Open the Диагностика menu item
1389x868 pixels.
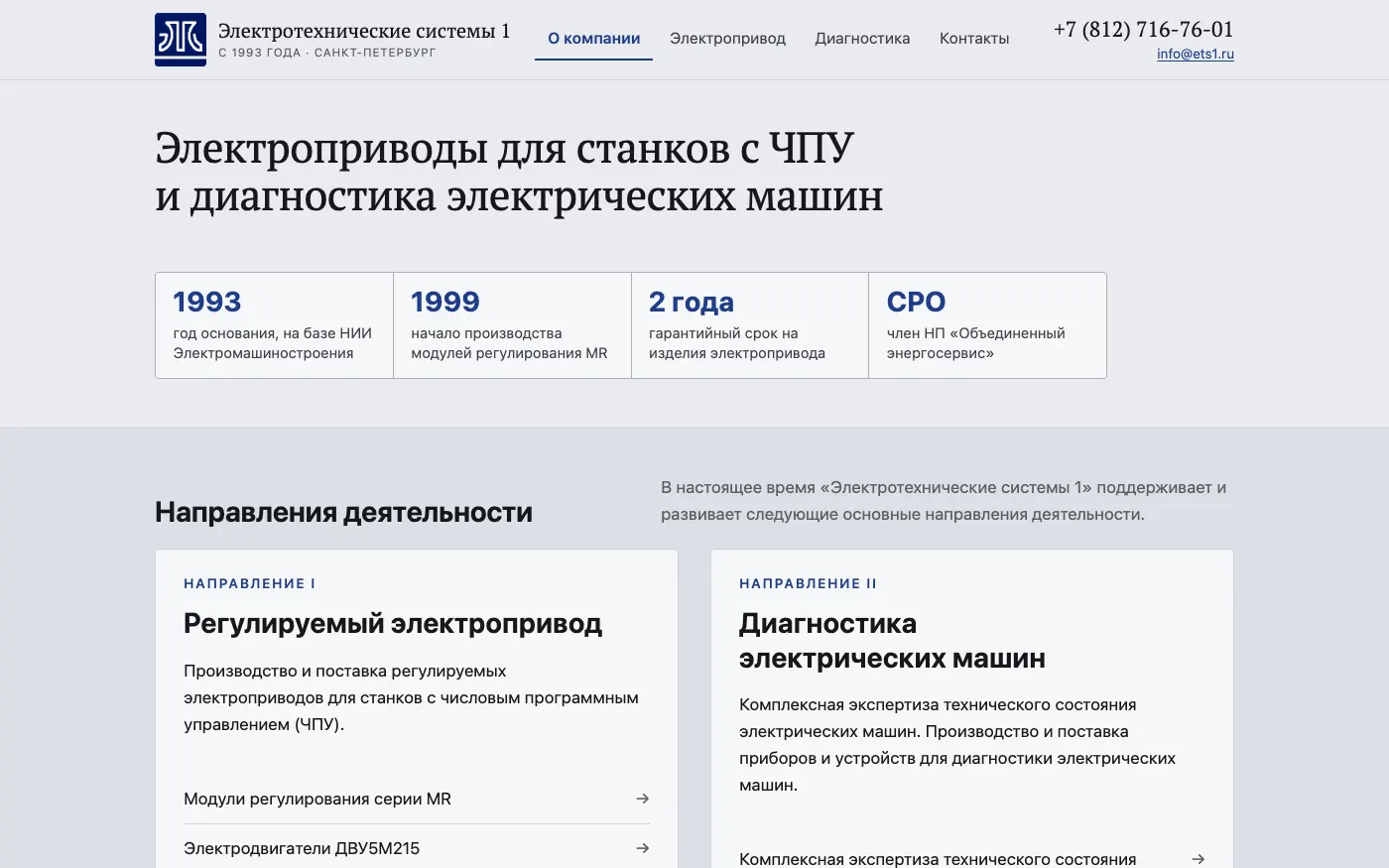pyautogui.click(x=862, y=39)
